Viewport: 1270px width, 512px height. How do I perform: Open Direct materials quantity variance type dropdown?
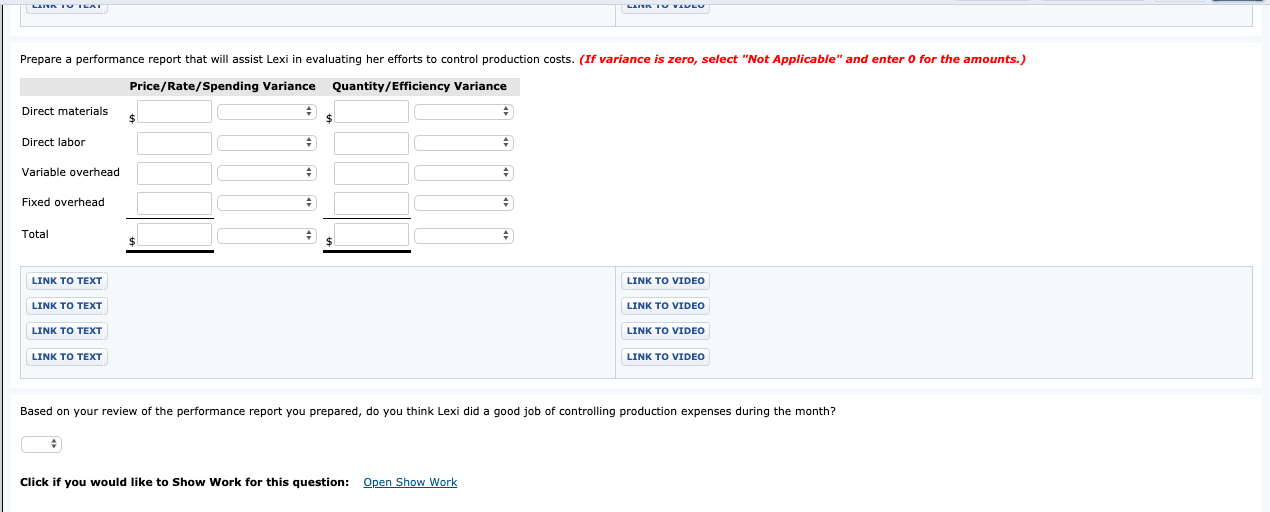(x=464, y=112)
